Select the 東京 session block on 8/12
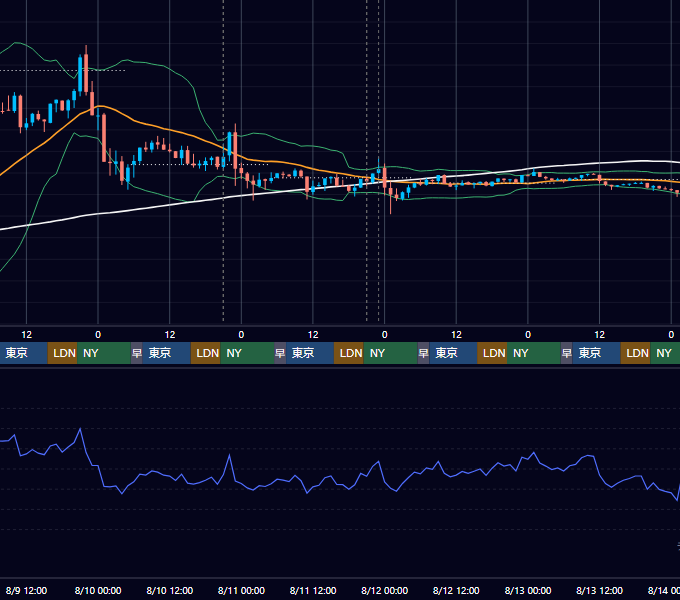Image resolution: width=680 pixels, height=600 pixels. pos(453,353)
